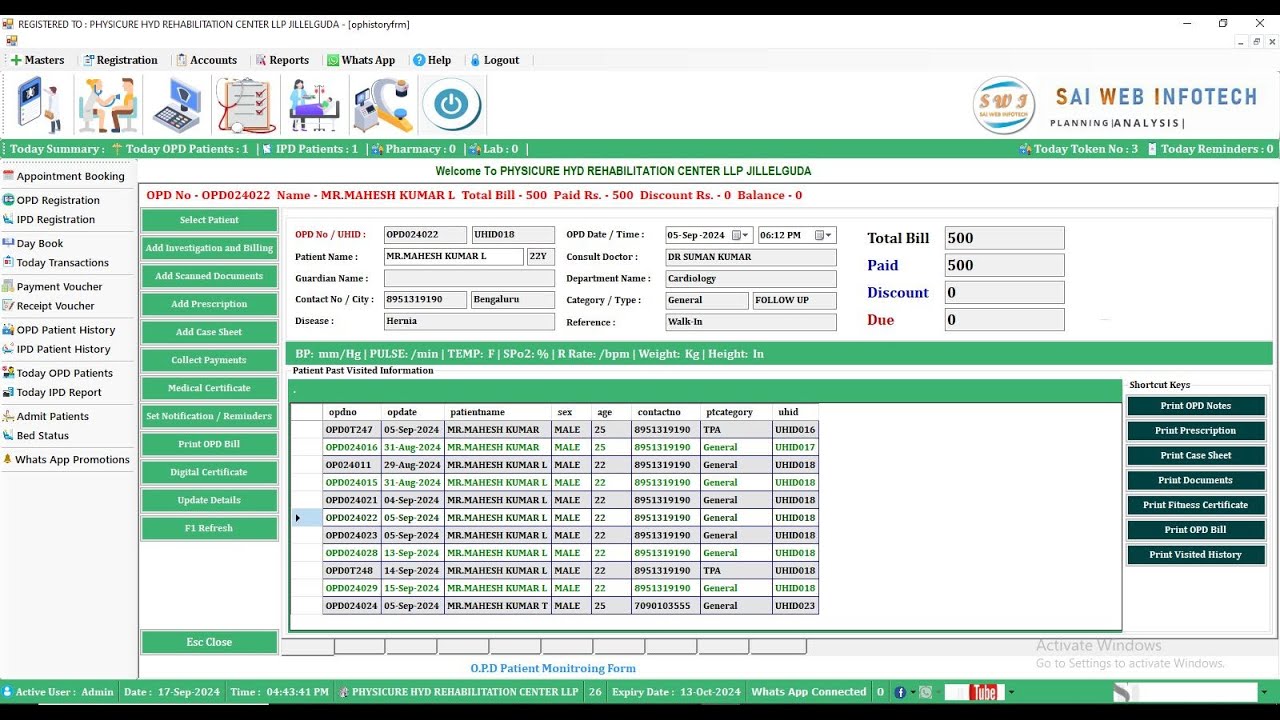Open Admit Patients in sidebar
This screenshot has width=1280, height=720.
point(45,416)
